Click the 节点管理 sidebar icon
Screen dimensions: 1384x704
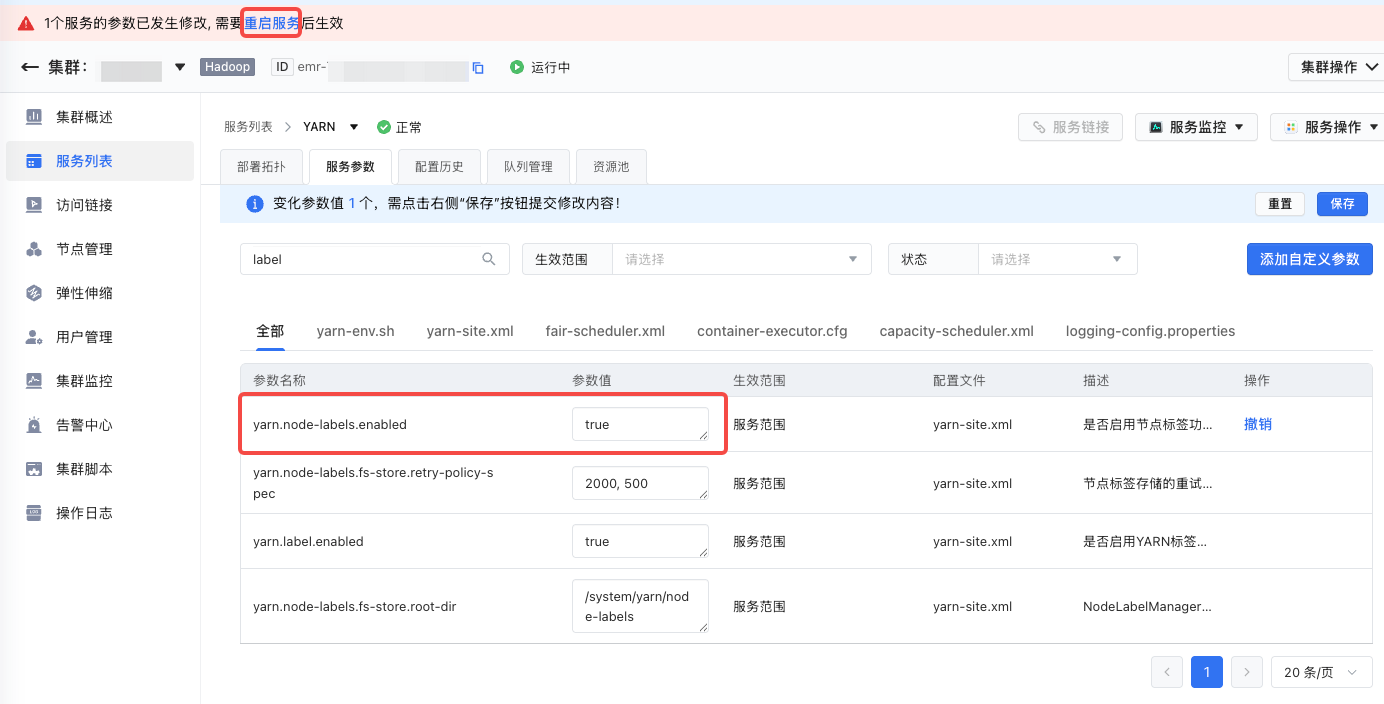(34, 249)
